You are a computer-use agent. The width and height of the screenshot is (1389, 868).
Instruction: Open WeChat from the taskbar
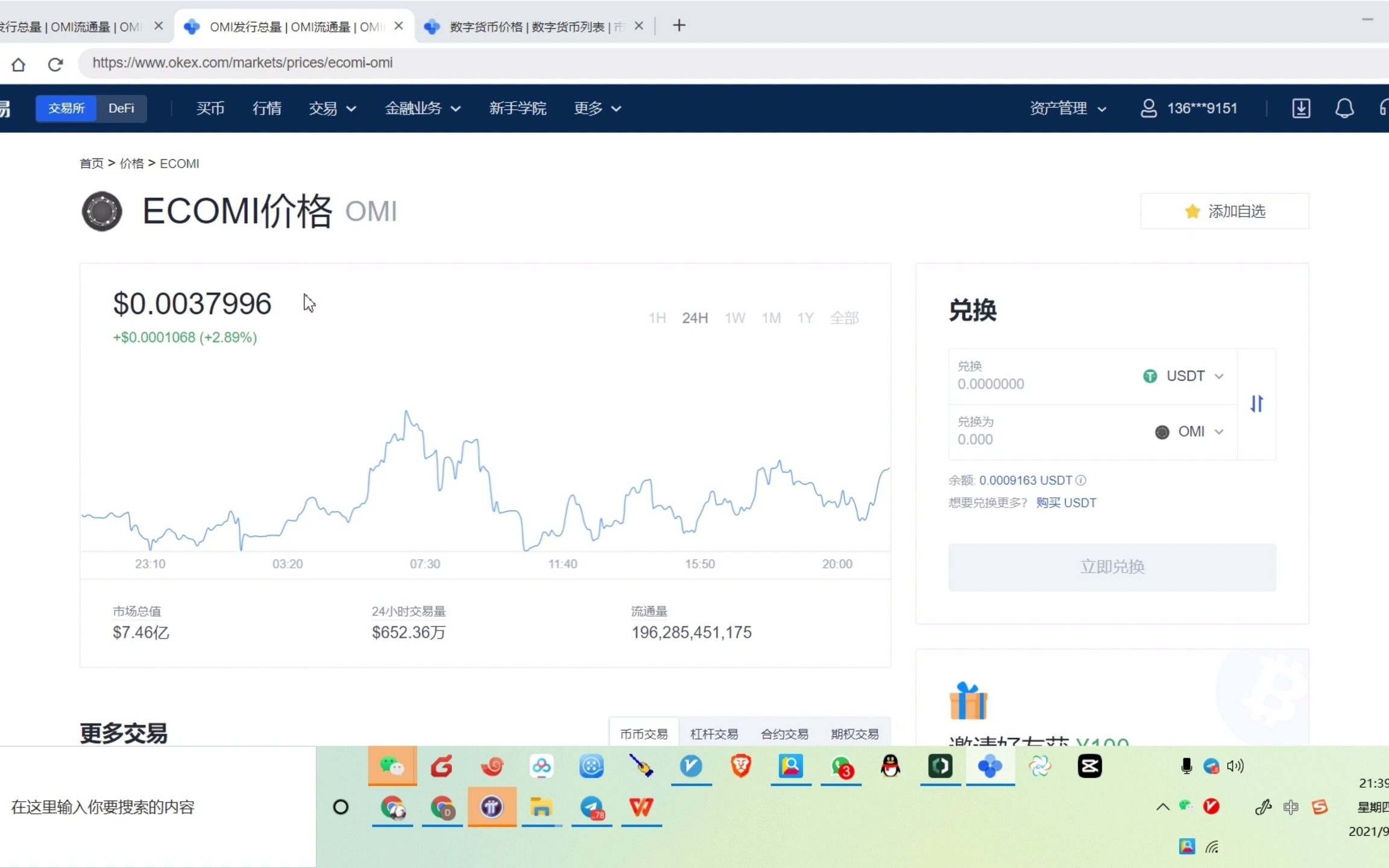tap(392, 766)
